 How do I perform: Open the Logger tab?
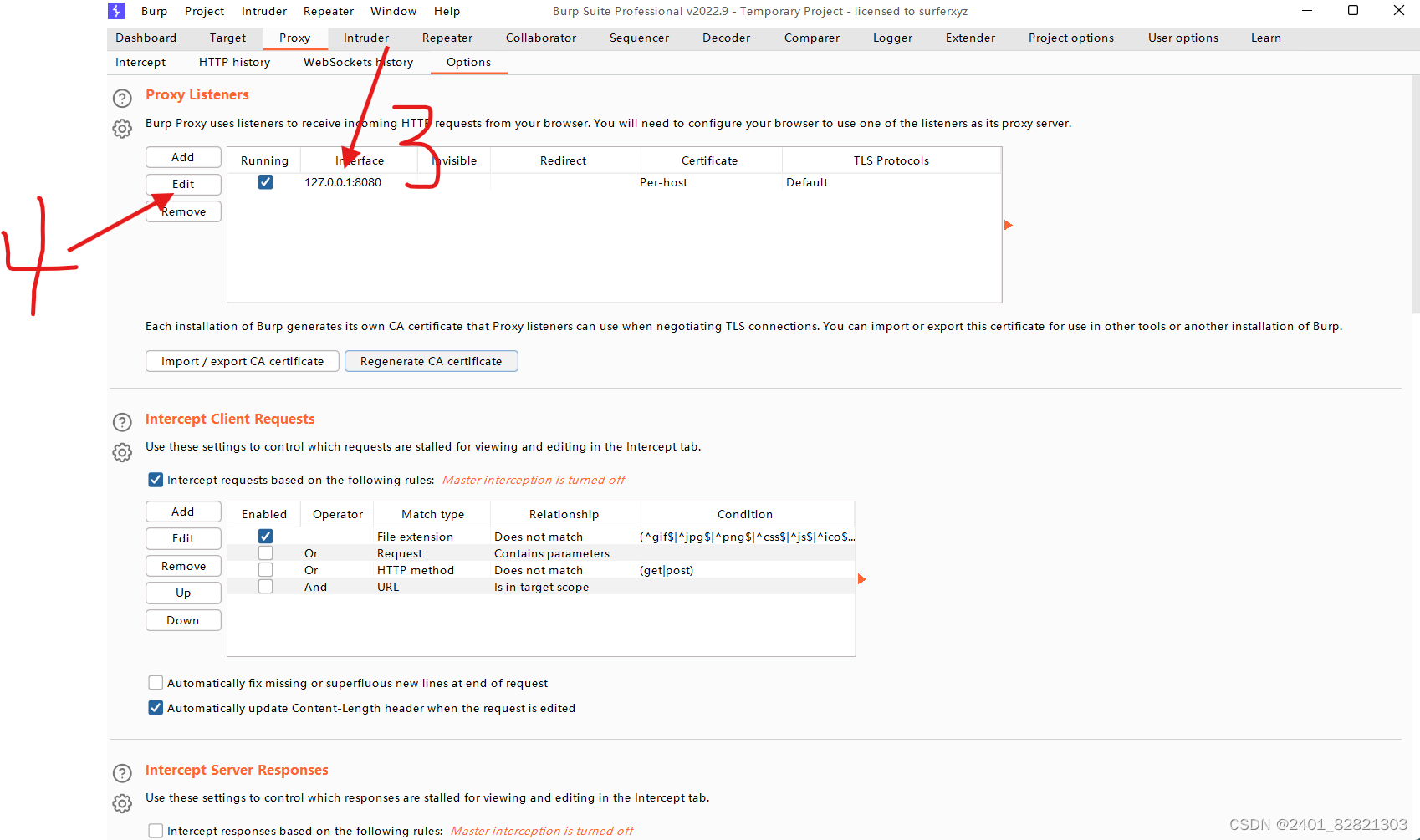(892, 38)
